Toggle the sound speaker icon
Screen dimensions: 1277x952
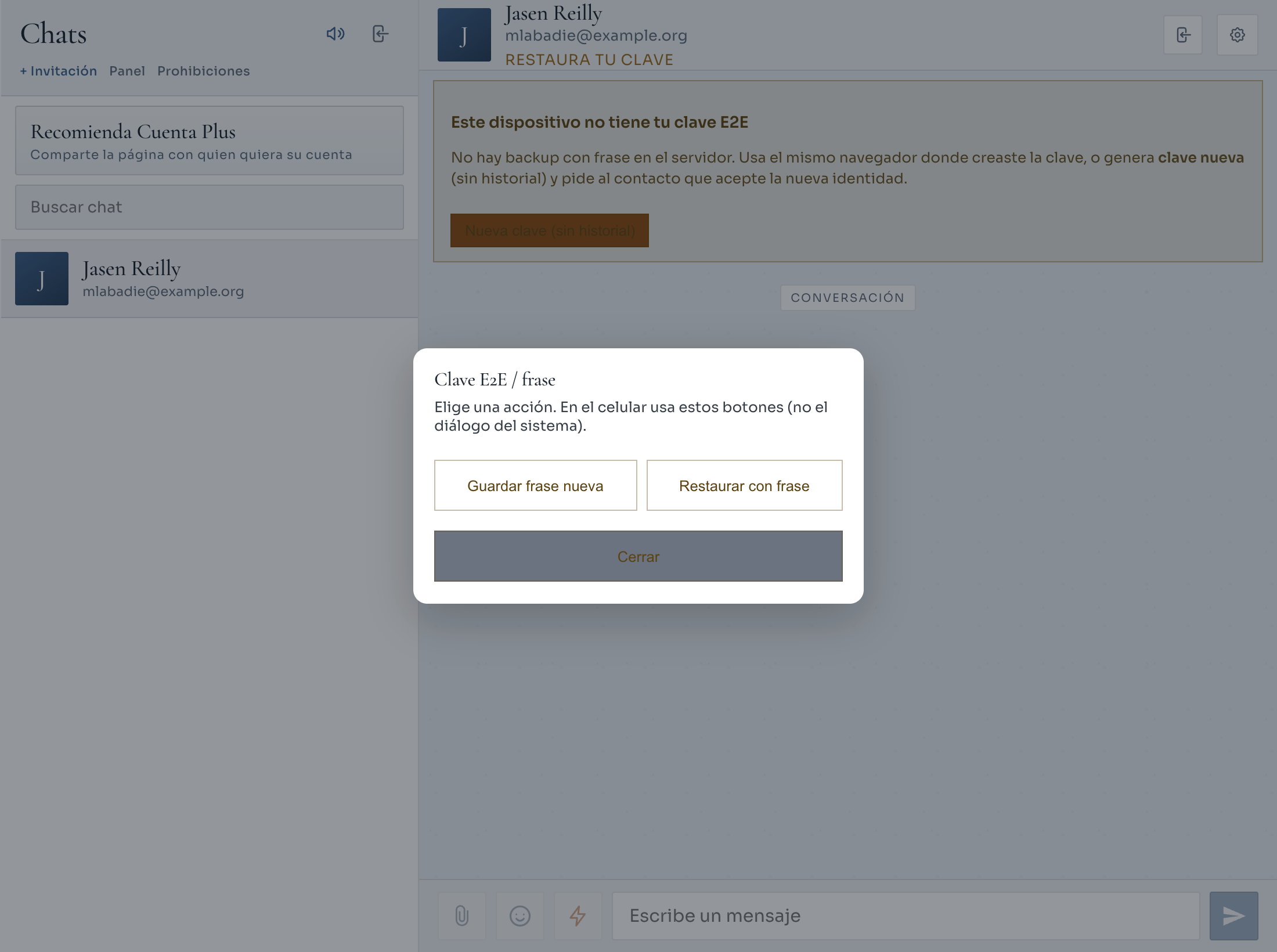(x=336, y=34)
